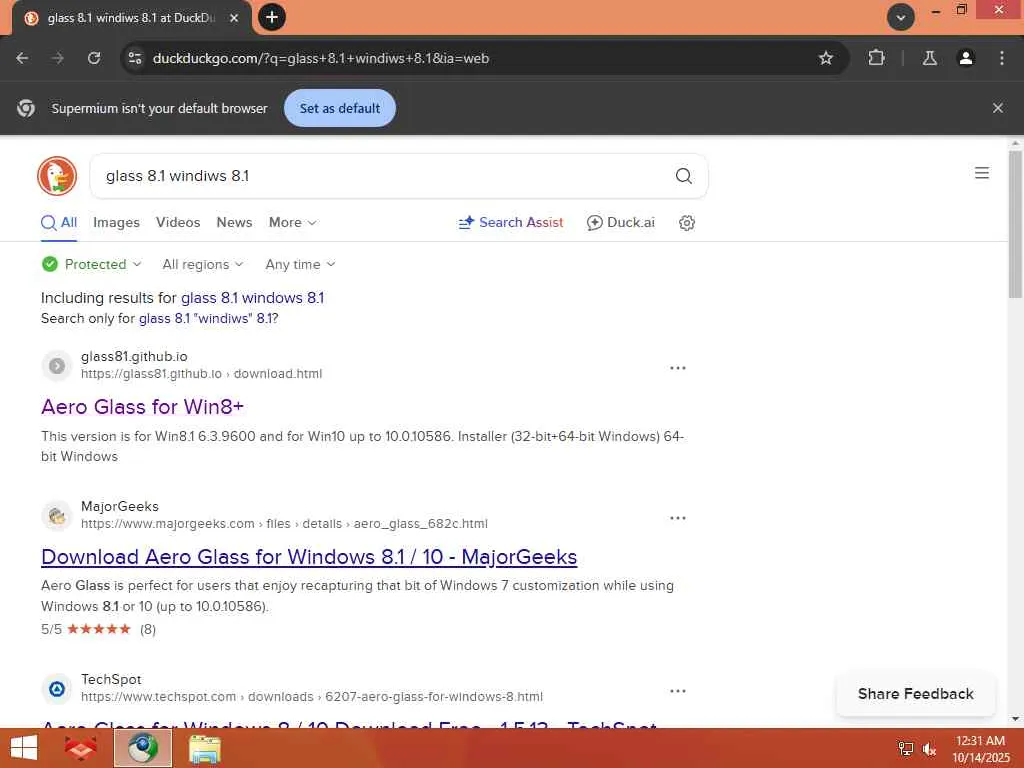The image size is (1024, 768).
Task: Set Supermium as default browser
Action: (340, 108)
